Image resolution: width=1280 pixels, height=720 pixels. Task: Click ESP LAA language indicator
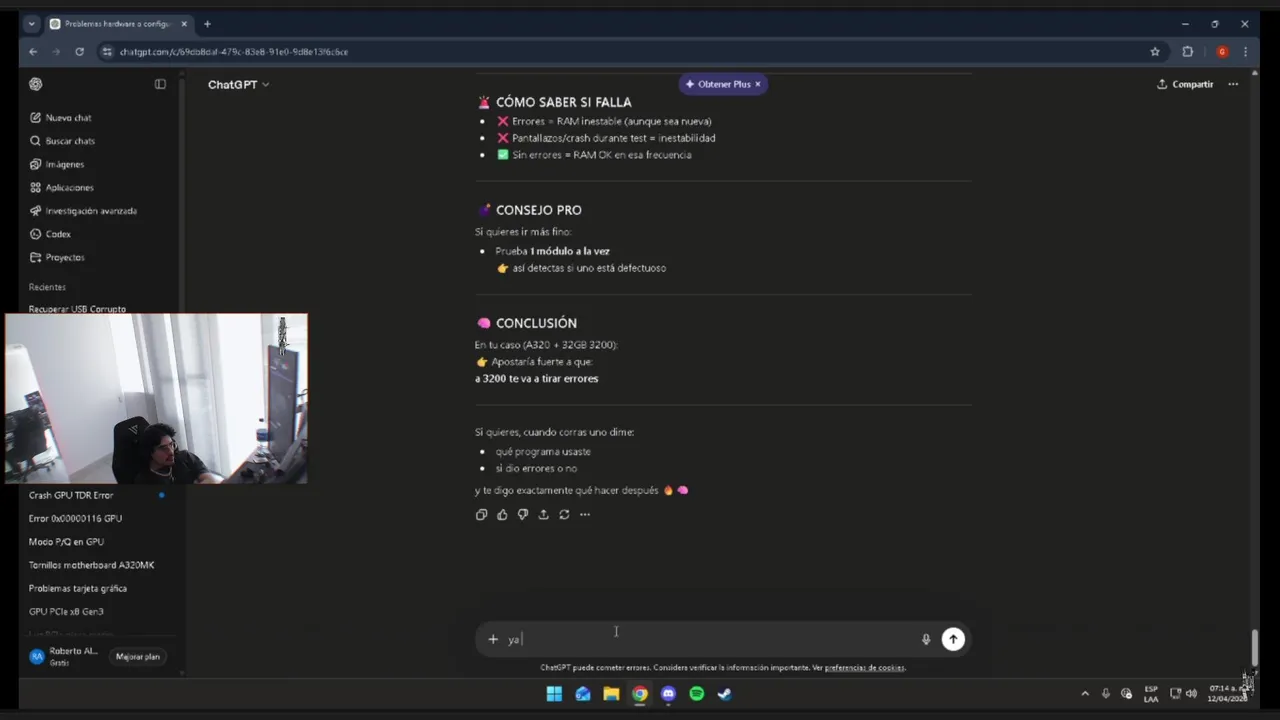coord(1151,694)
